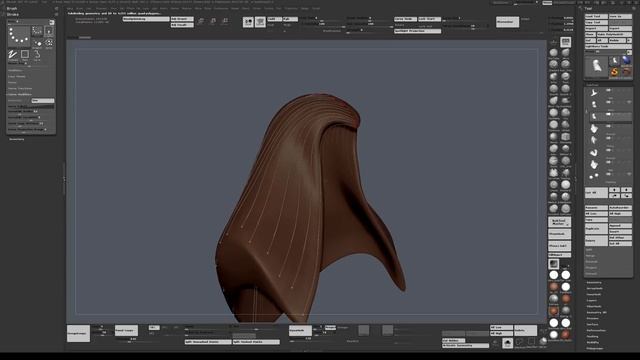Image resolution: width=640 pixels, height=360 pixels.
Task: Click the large white button at the top shelf's right end
Action: [507, 22]
